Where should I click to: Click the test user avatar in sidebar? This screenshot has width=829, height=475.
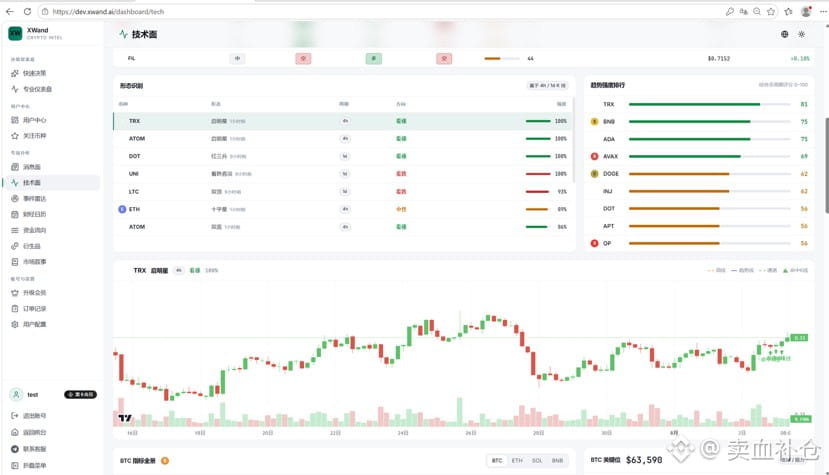tap(16, 395)
